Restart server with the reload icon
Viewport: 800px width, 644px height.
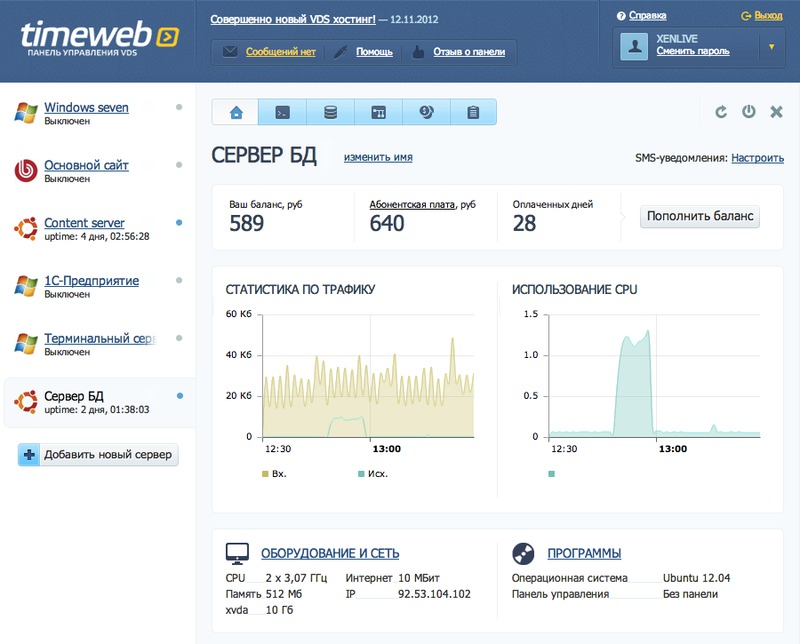coord(720,112)
